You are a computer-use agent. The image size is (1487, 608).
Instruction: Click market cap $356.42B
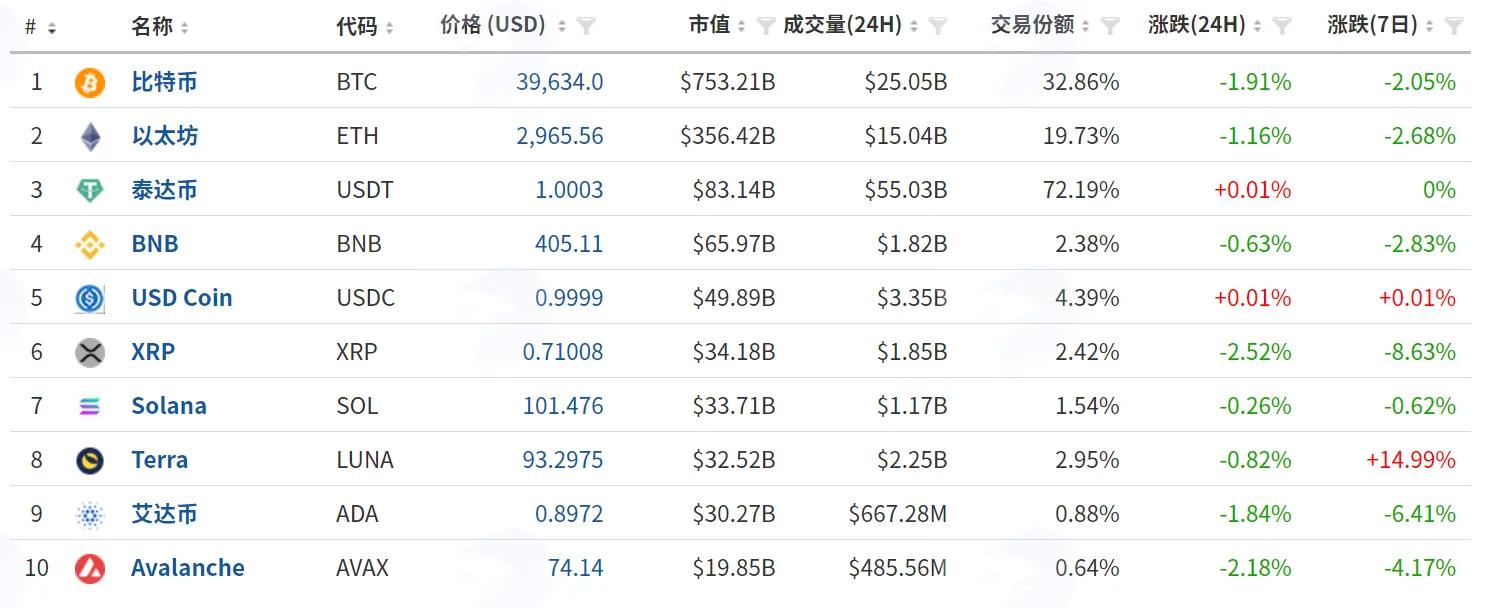coord(728,136)
